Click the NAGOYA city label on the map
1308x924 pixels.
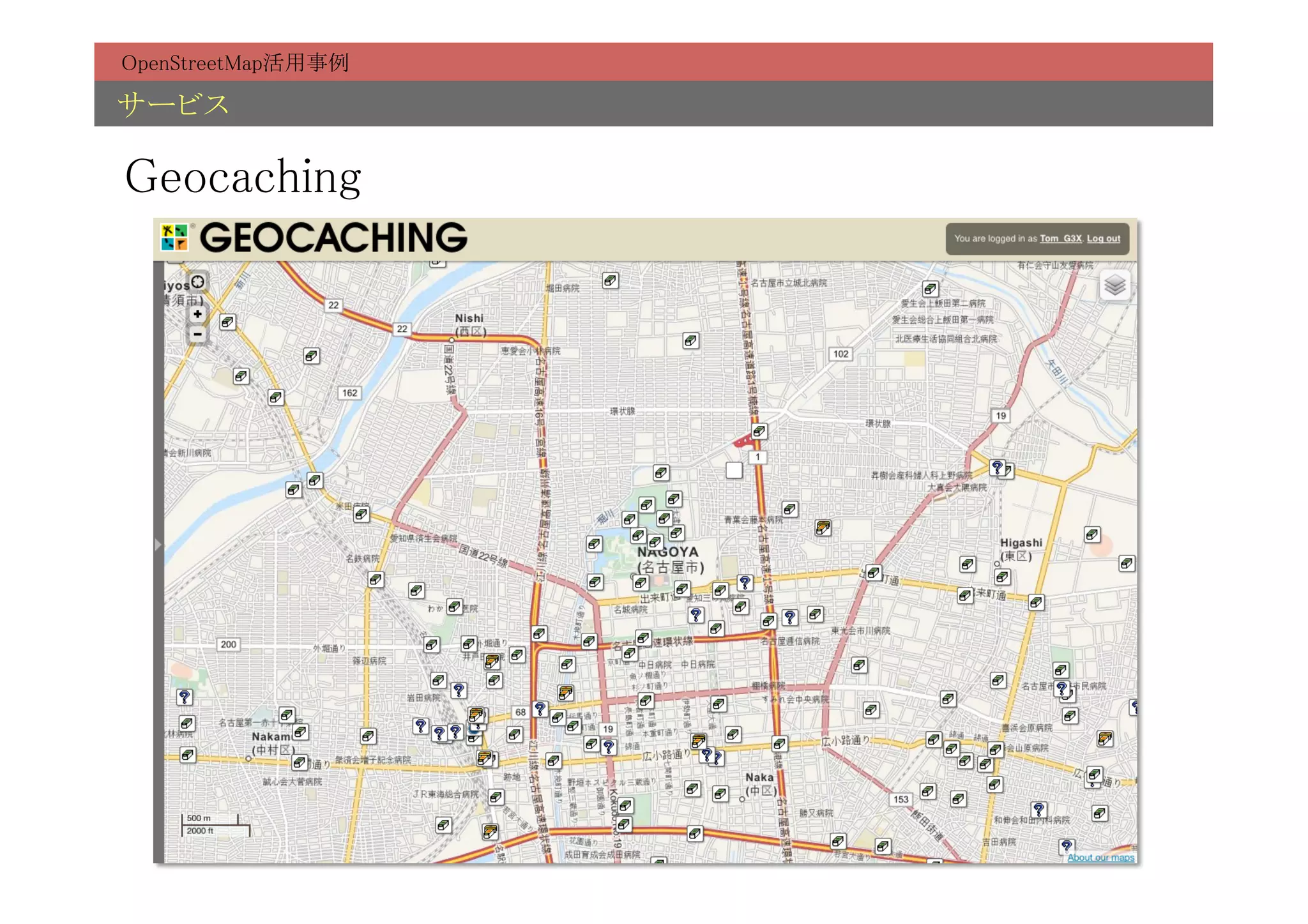click(x=667, y=552)
